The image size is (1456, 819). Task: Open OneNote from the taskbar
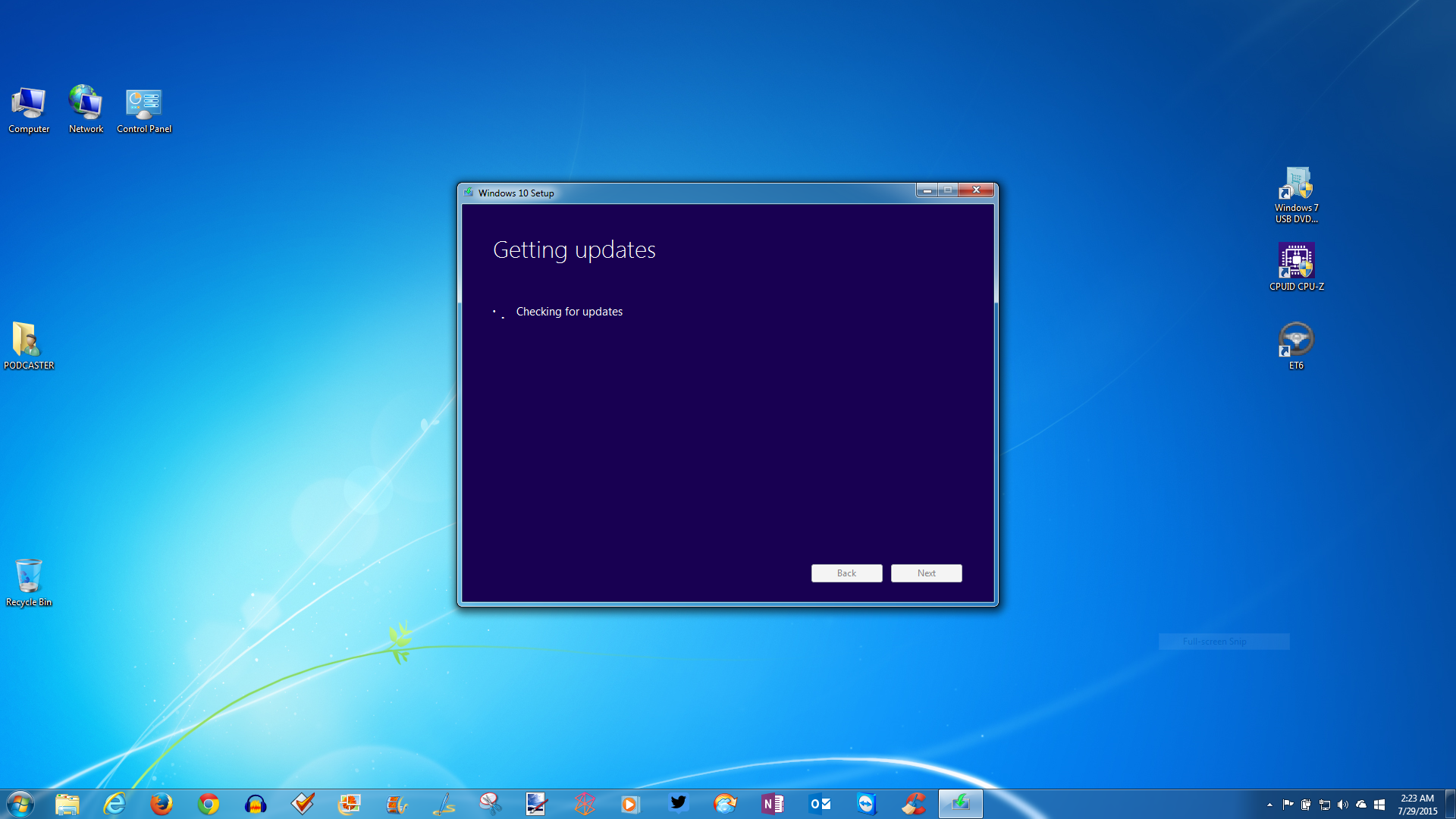pos(773,803)
